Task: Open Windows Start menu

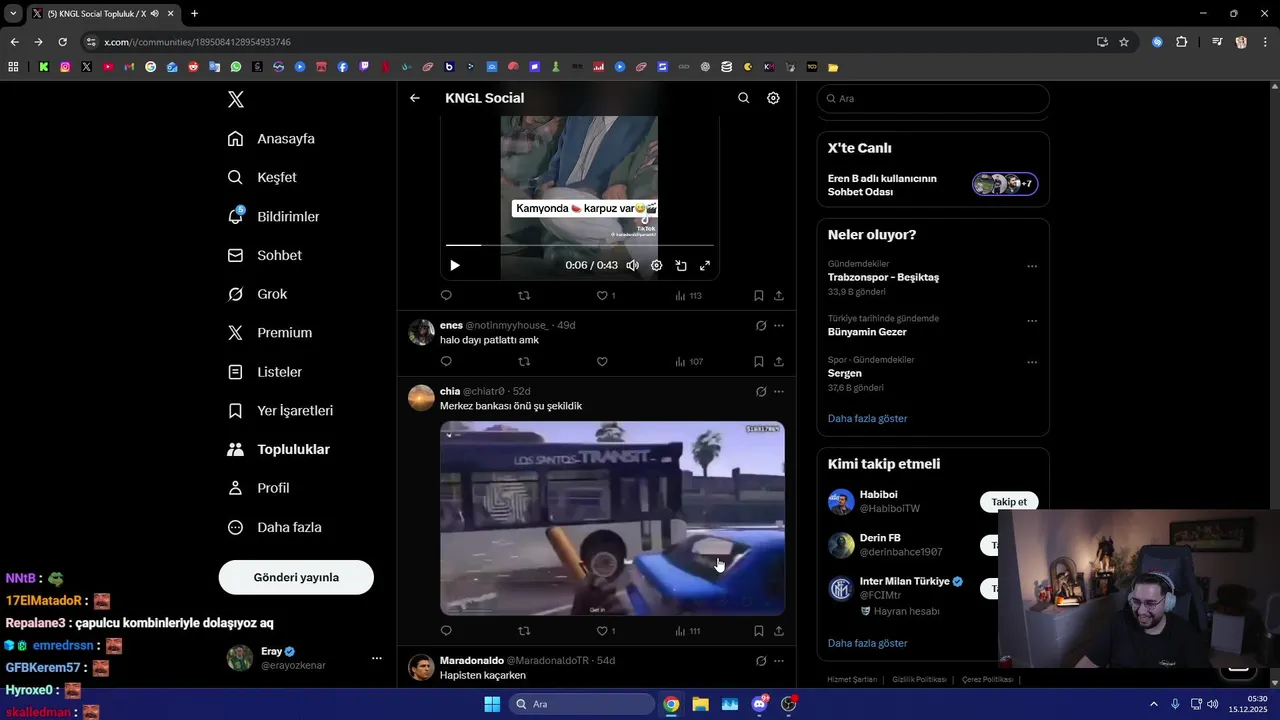Action: 492,704
